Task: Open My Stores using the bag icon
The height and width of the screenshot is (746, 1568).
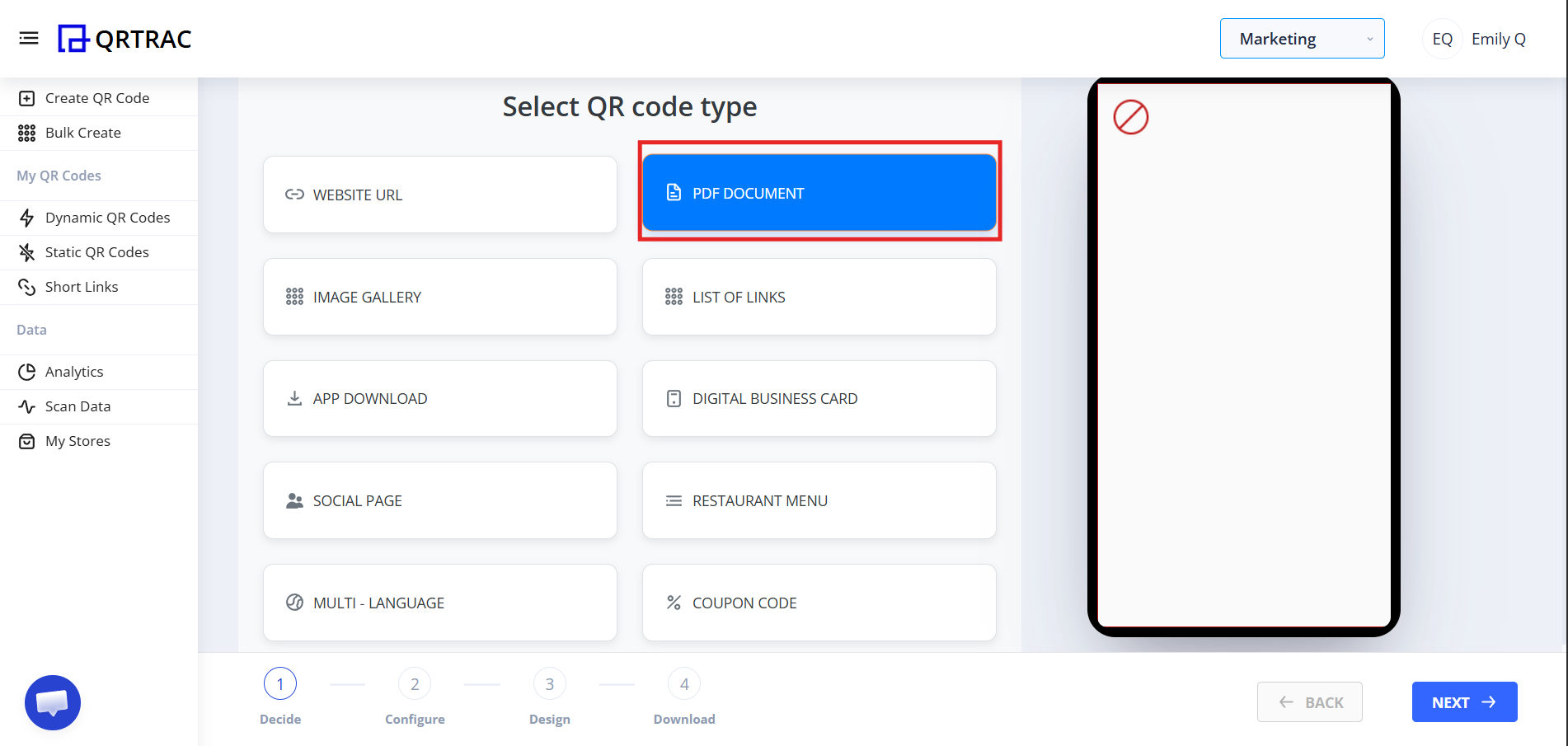Action: (27, 440)
